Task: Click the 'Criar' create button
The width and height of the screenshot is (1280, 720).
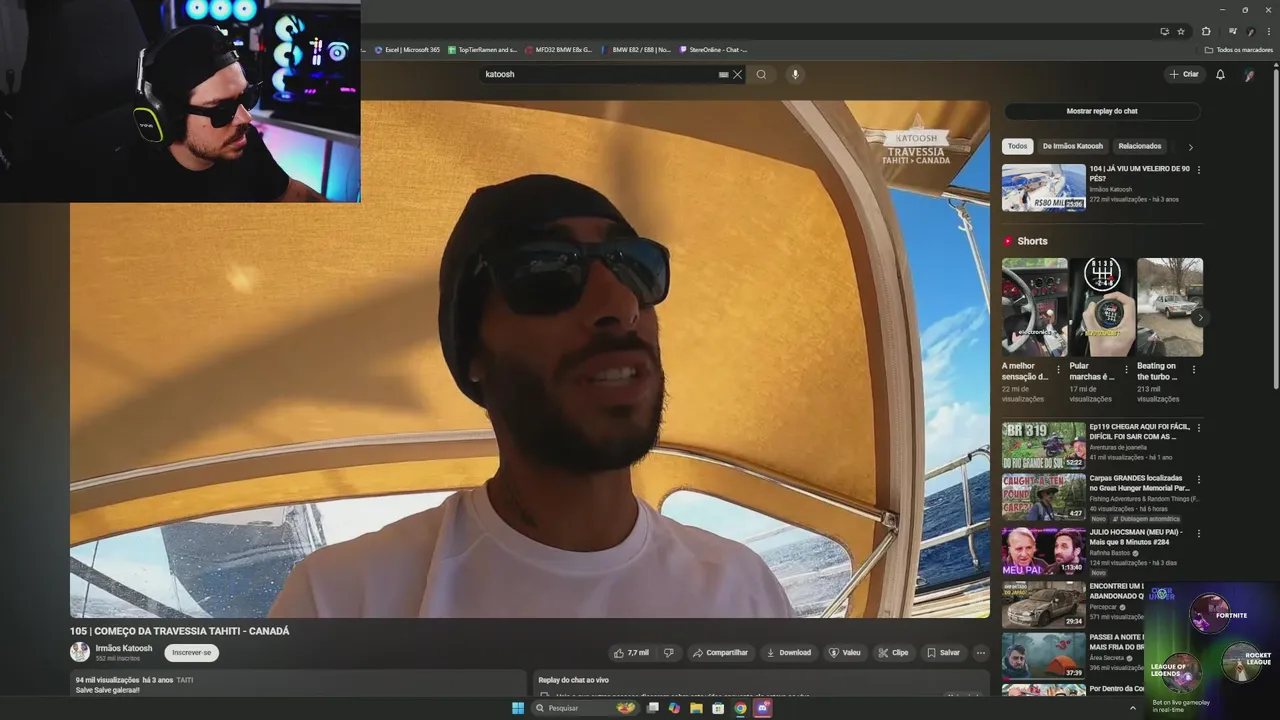Action: coord(1184,74)
